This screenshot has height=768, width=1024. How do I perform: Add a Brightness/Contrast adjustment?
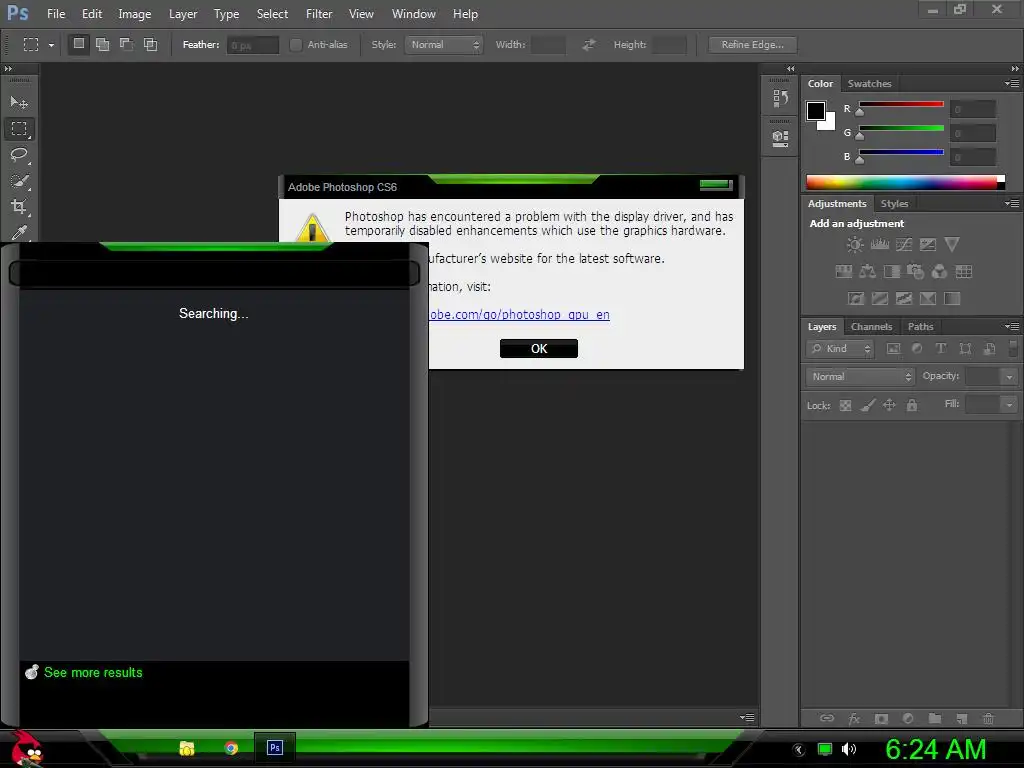click(x=855, y=245)
